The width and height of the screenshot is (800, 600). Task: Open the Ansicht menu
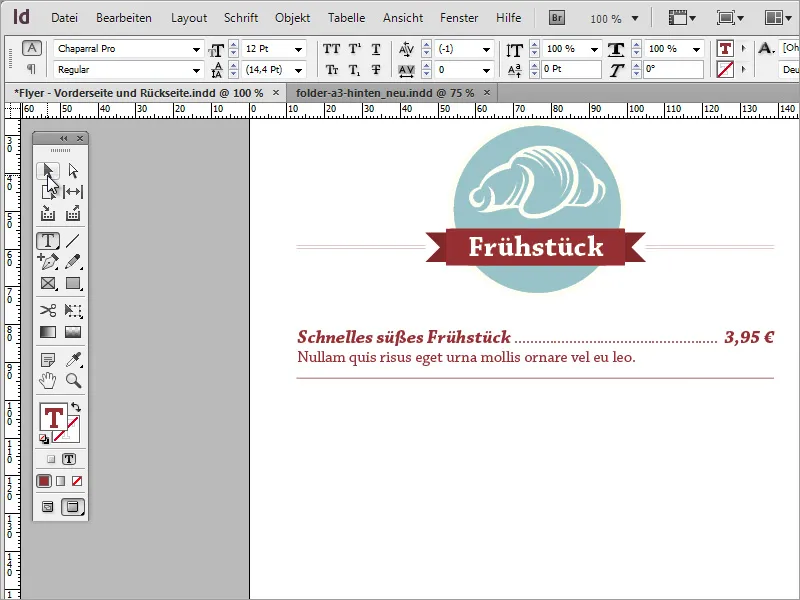[x=403, y=18]
